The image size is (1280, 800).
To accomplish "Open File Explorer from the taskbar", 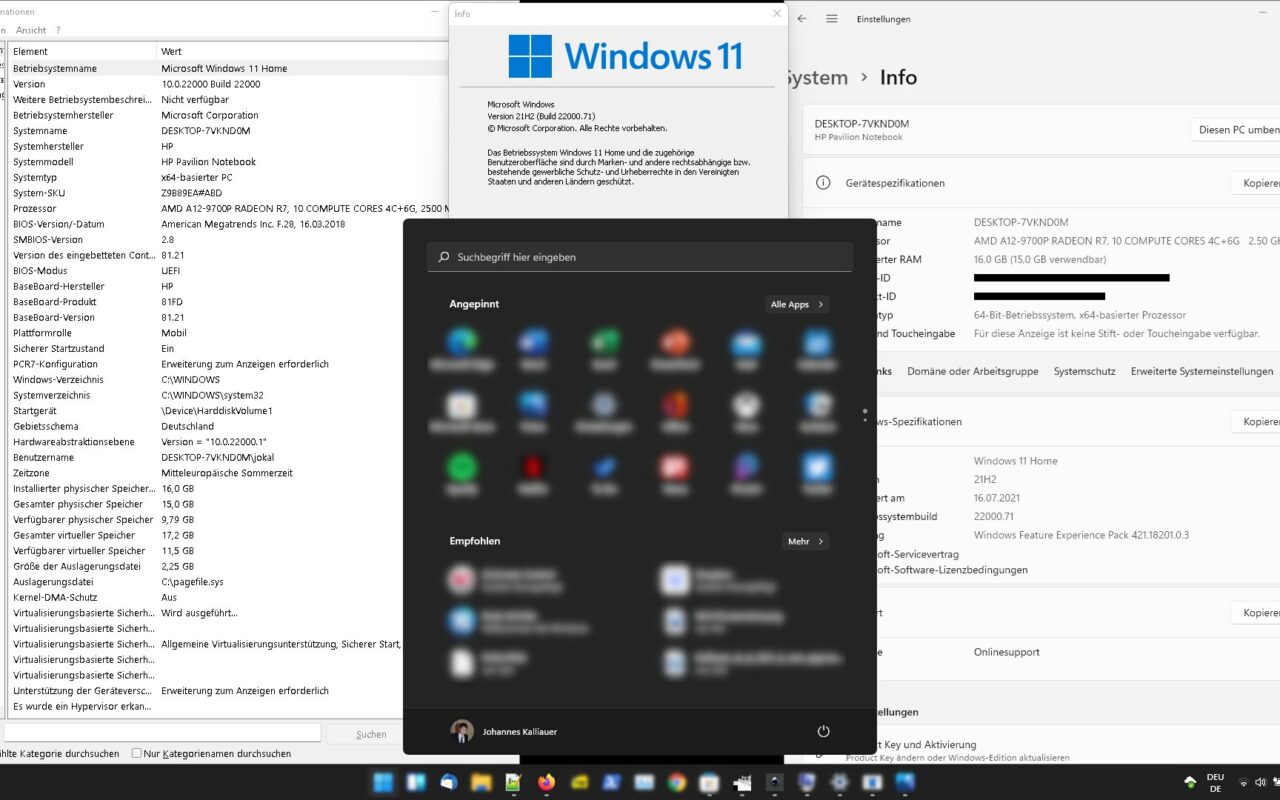I will (481, 782).
